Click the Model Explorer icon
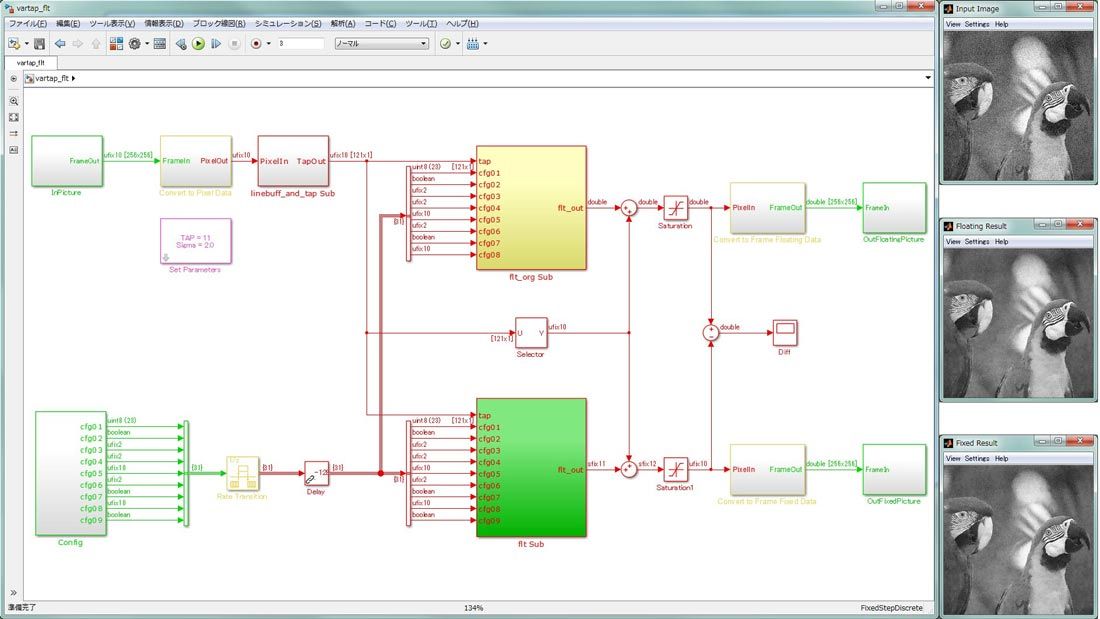The width and height of the screenshot is (1100, 619). 160,44
